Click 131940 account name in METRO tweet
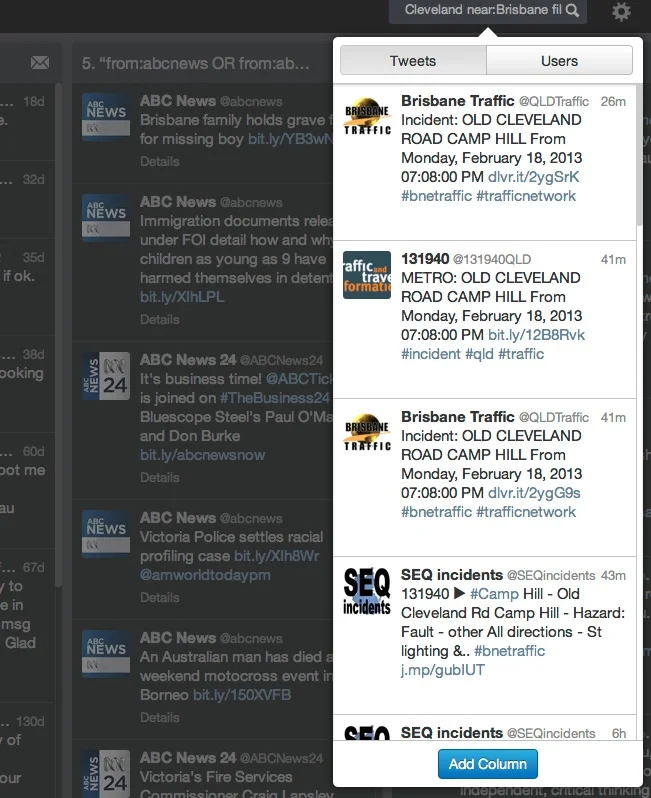 (x=425, y=259)
